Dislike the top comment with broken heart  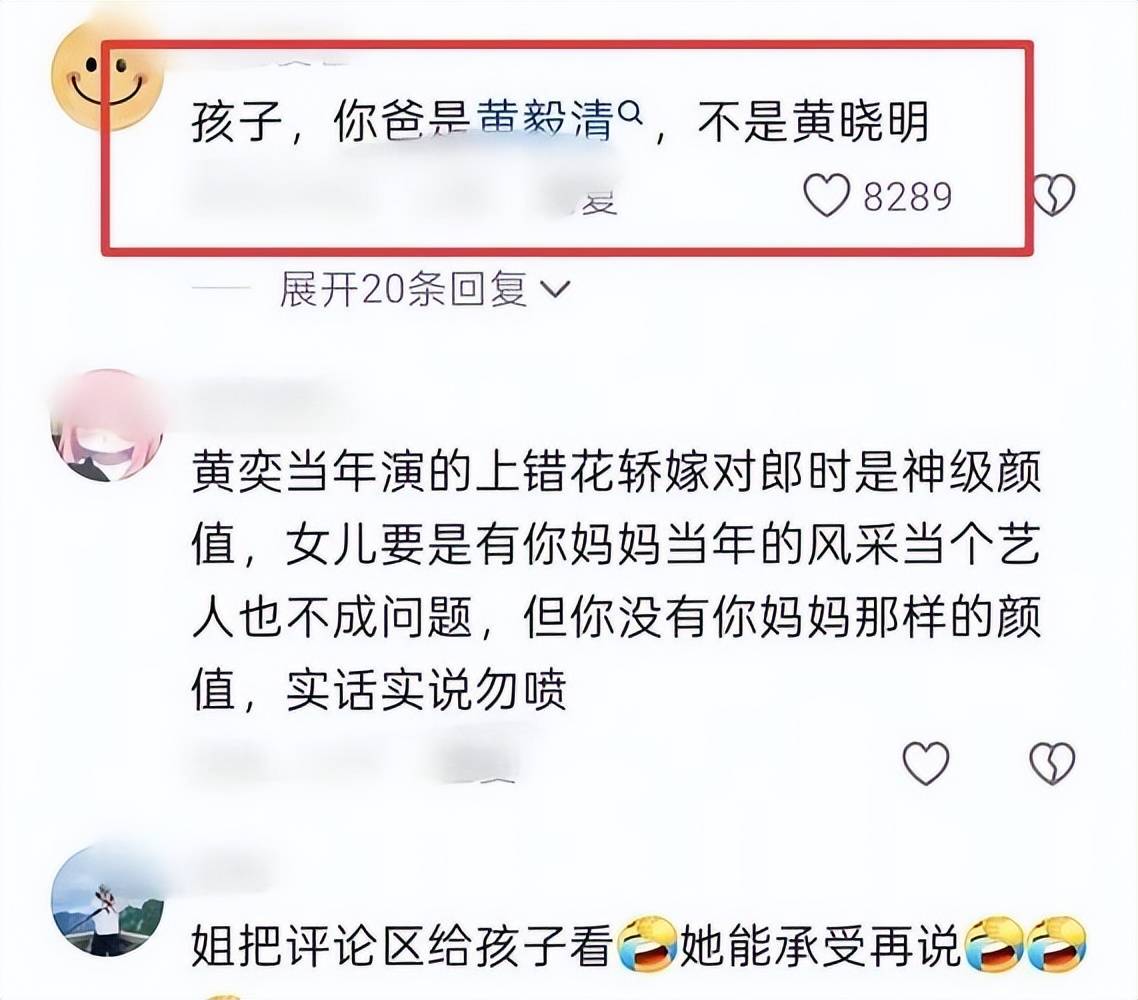click(x=1053, y=195)
